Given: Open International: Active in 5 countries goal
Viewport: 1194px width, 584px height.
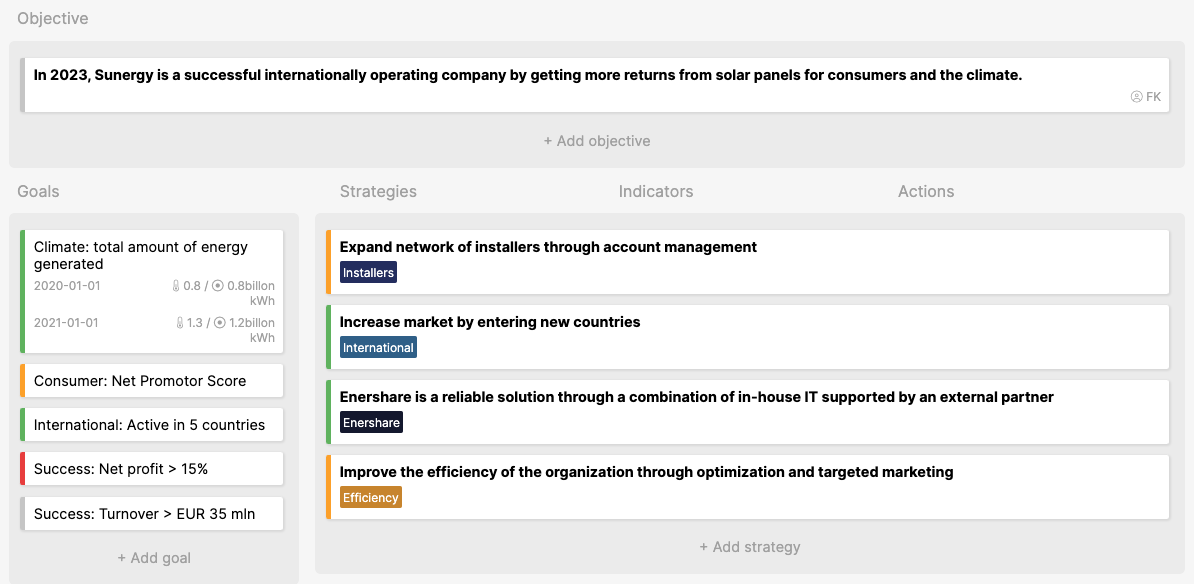Looking at the screenshot, I should pyautogui.click(x=152, y=425).
